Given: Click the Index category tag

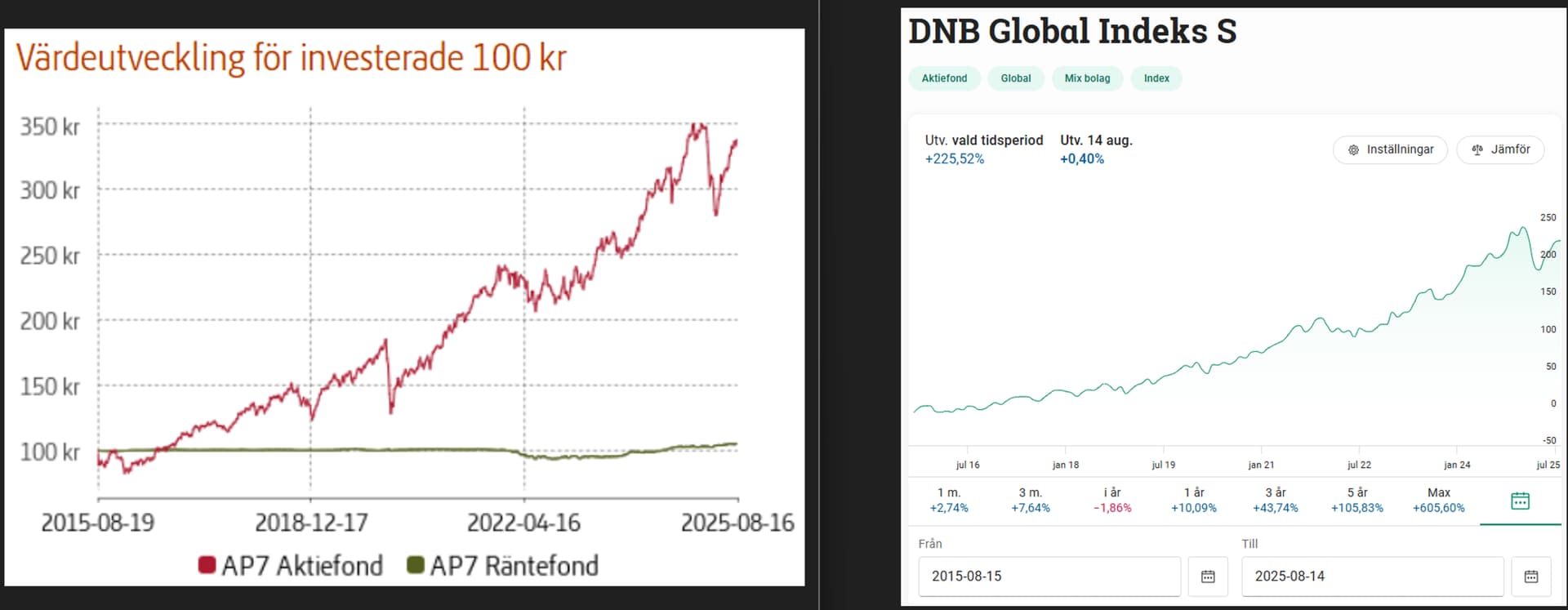Looking at the screenshot, I should pos(1156,78).
